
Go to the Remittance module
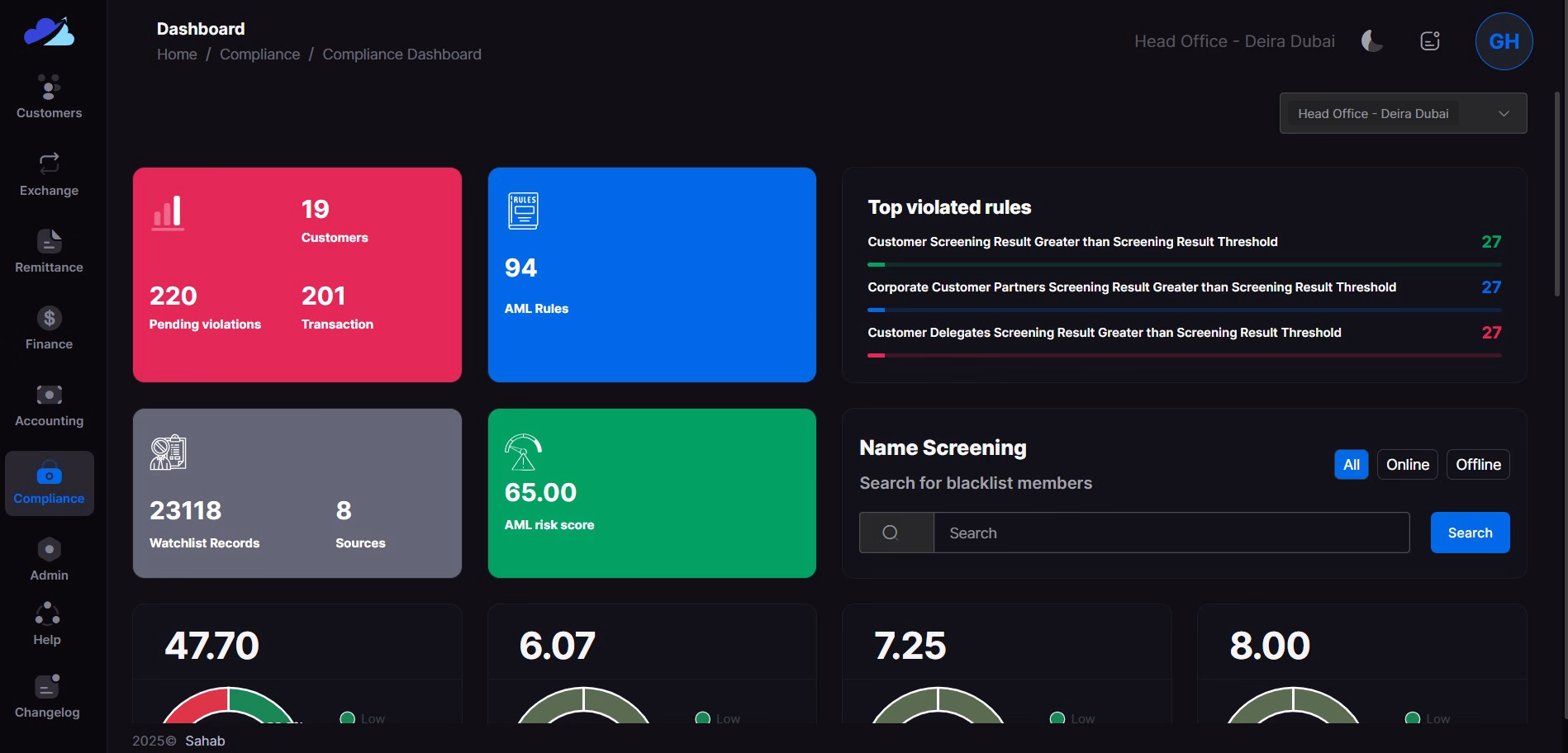point(49,251)
